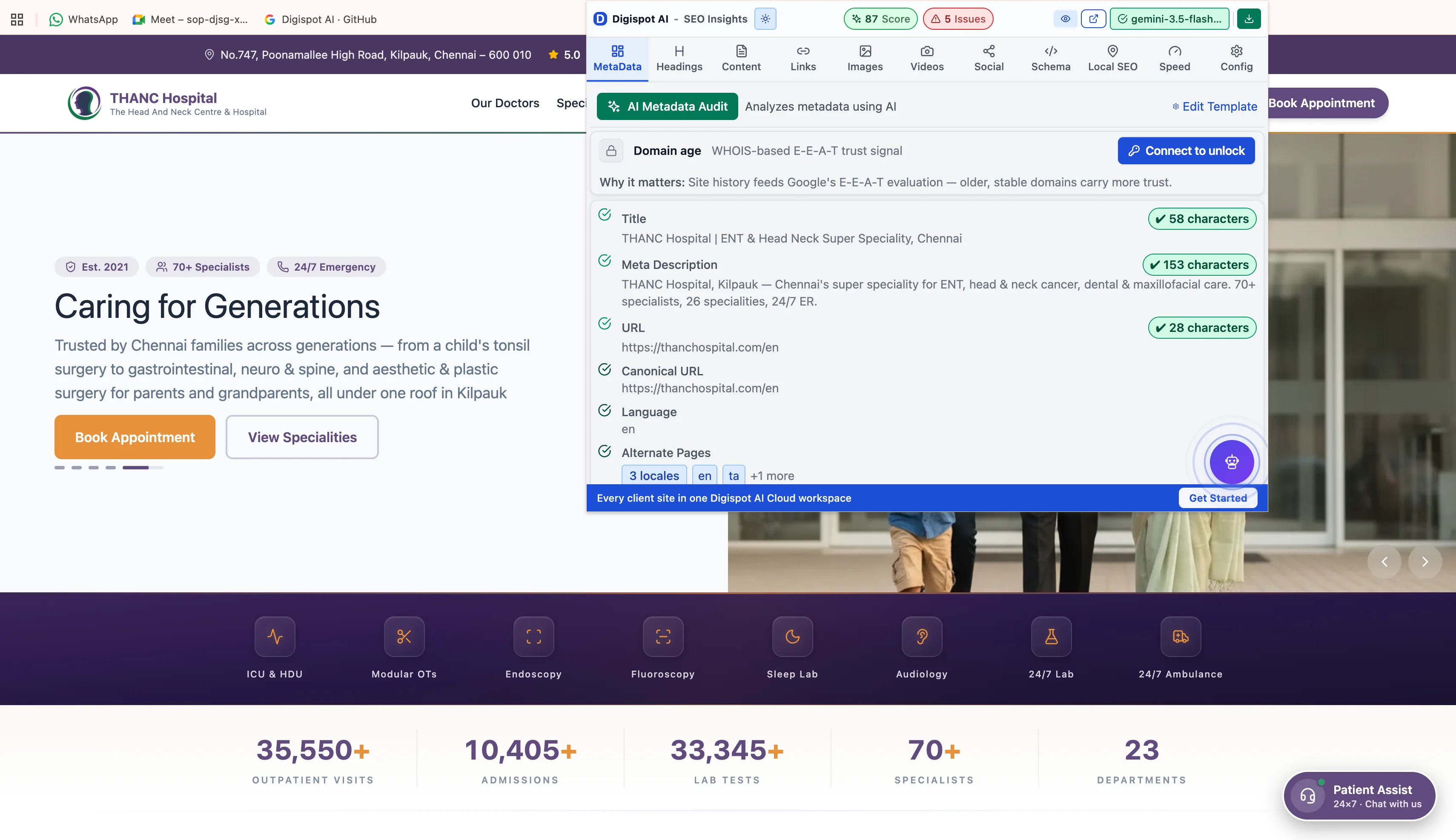Click the View Specialities button

click(302, 437)
